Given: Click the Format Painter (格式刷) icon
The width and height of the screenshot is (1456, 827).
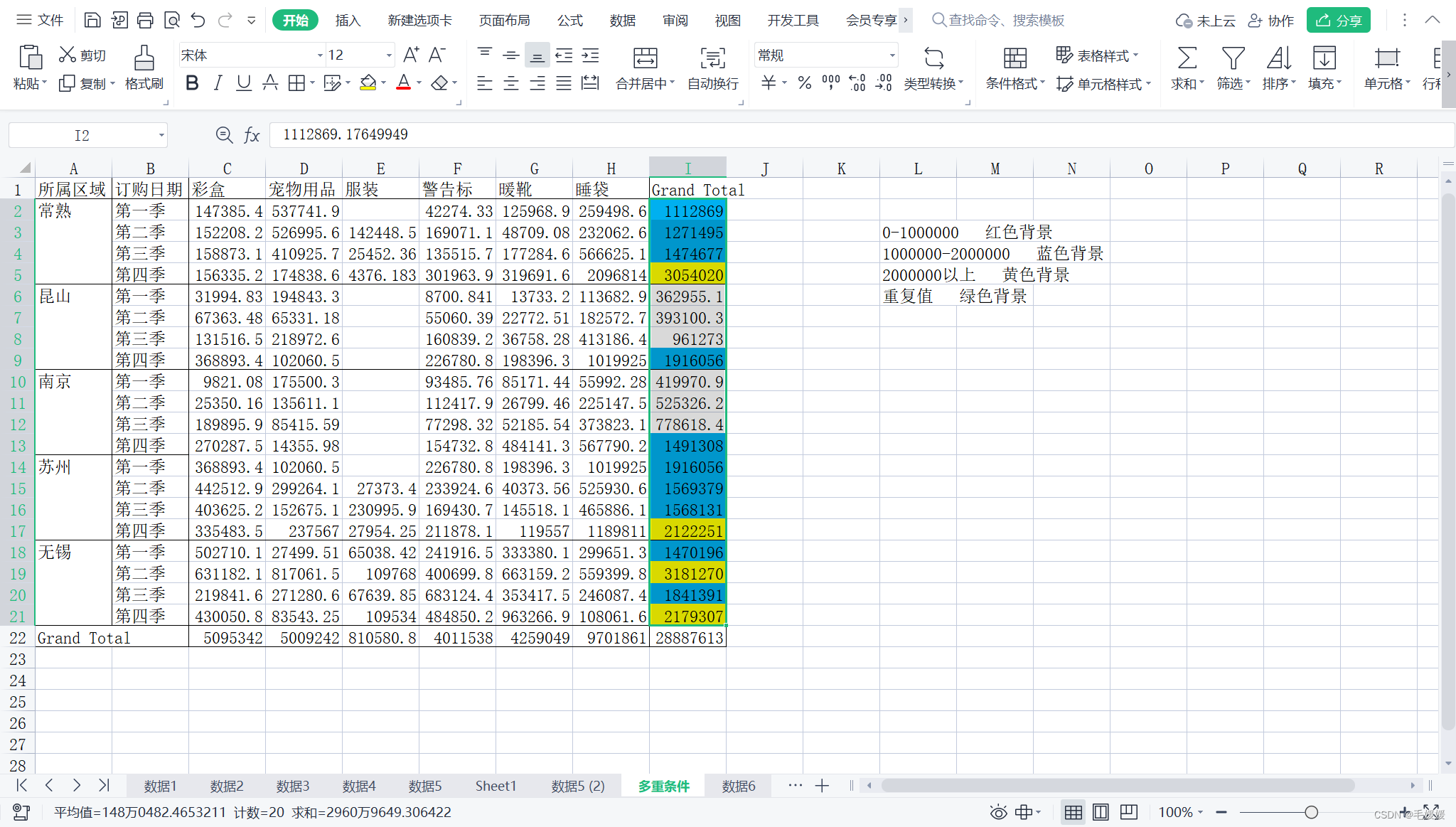Looking at the screenshot, I should click(x=144, y=58).
